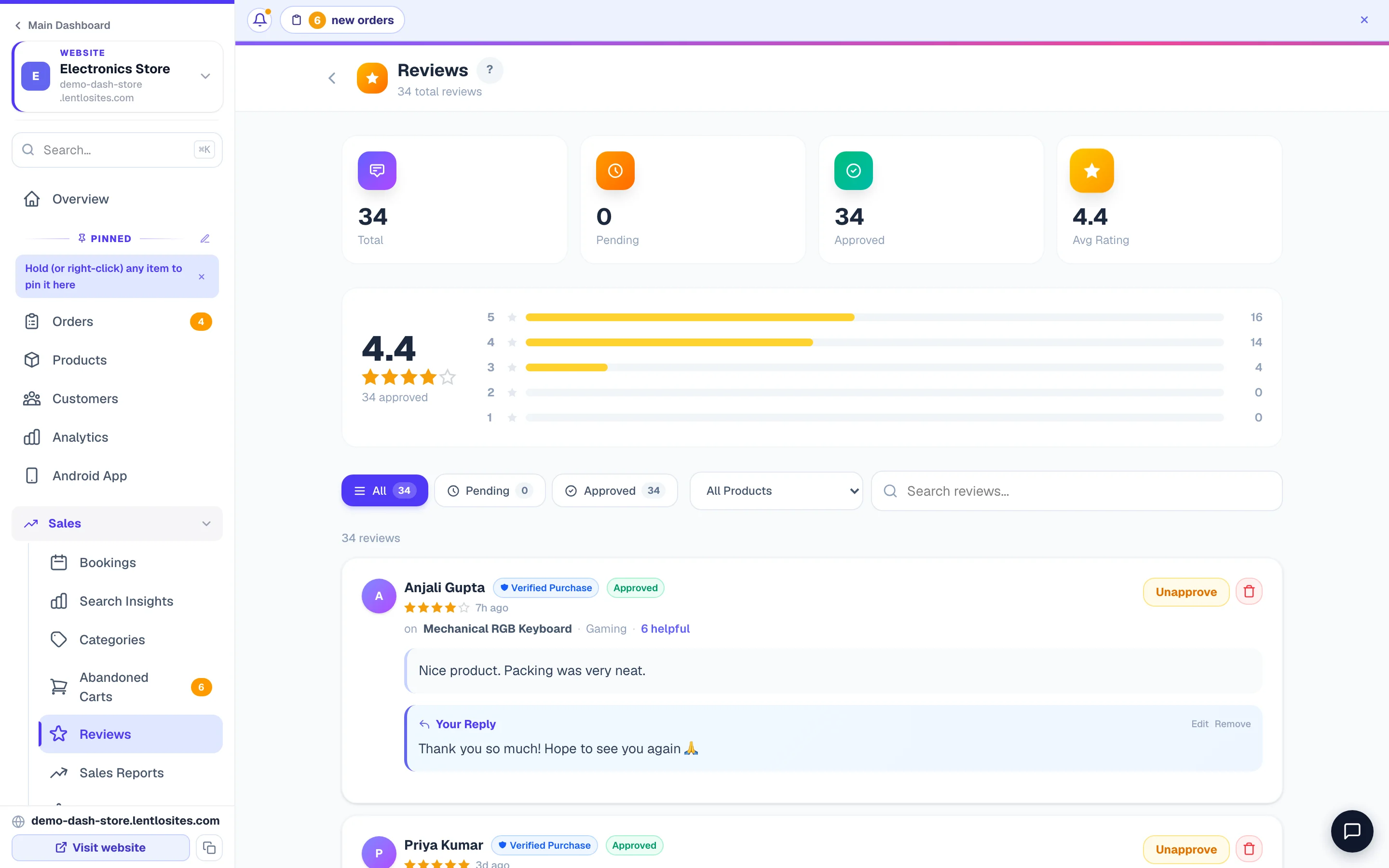Collapse the Sales section
The height and width of the screenshot is (868, 1389).
click(117, 524)
